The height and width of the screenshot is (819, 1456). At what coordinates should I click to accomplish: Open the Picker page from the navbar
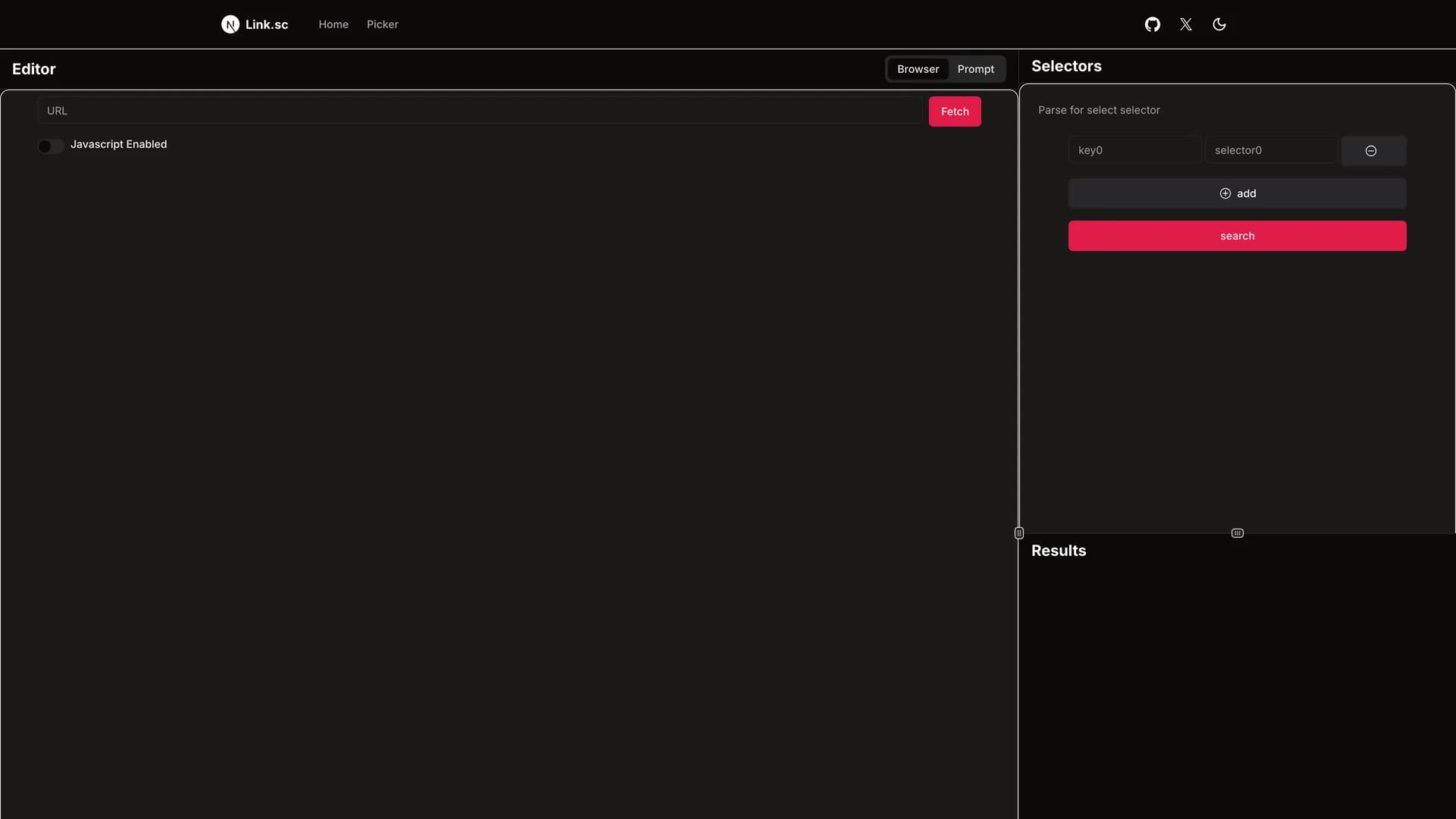[382, 24]
